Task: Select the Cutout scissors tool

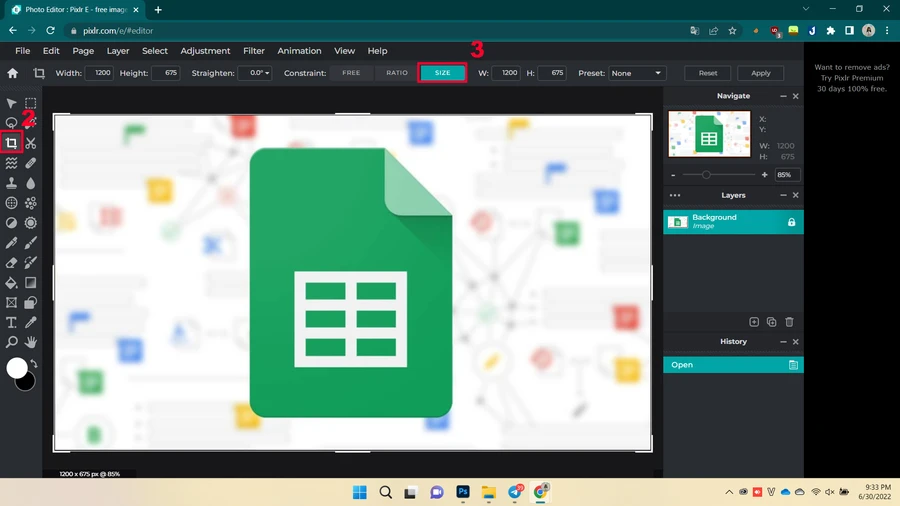Action: click(x=30, y=143)
